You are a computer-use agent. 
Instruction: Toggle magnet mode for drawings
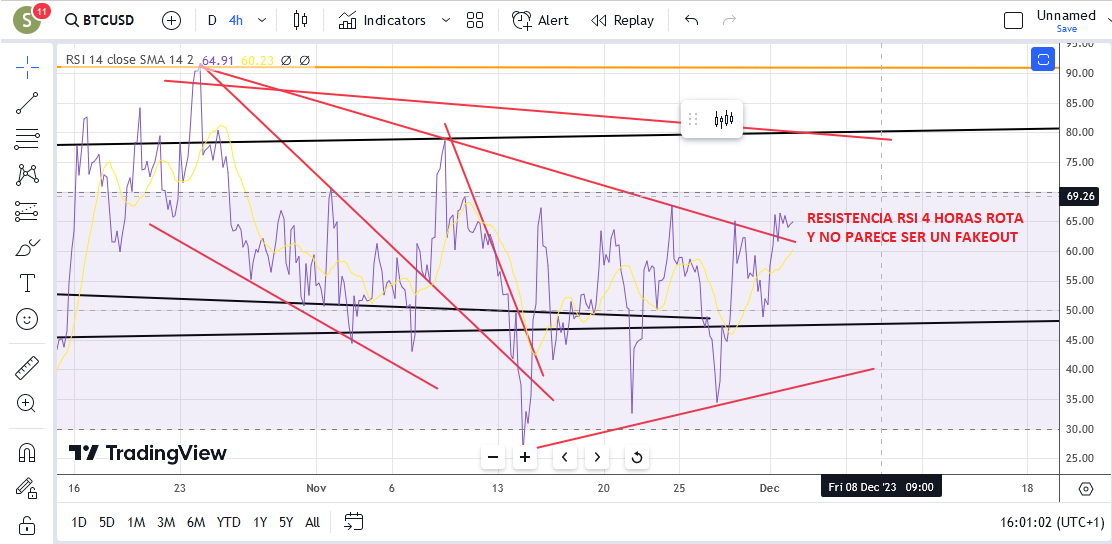27,452
